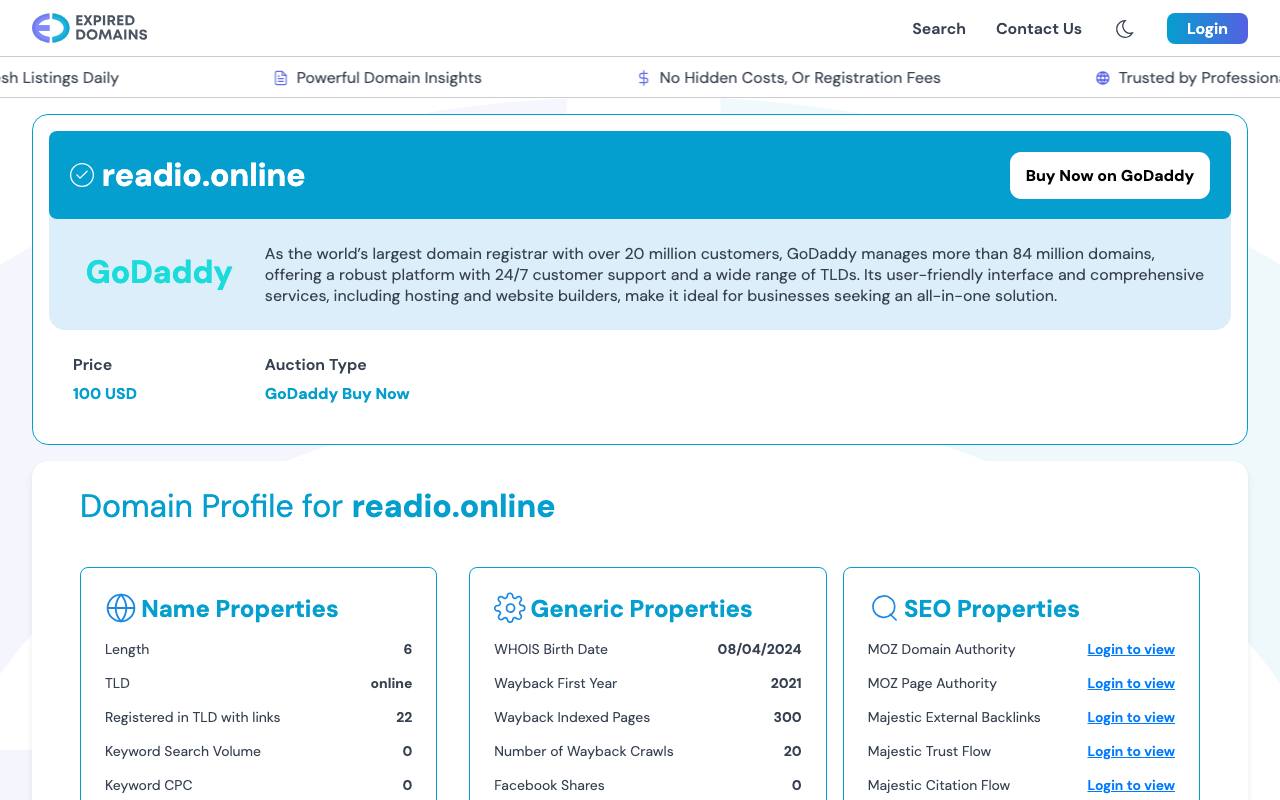Image resolution: width=1280 pixels, height=800 pixels.
Task: Click the readio.online title in banner
Action: coord(203,175)
